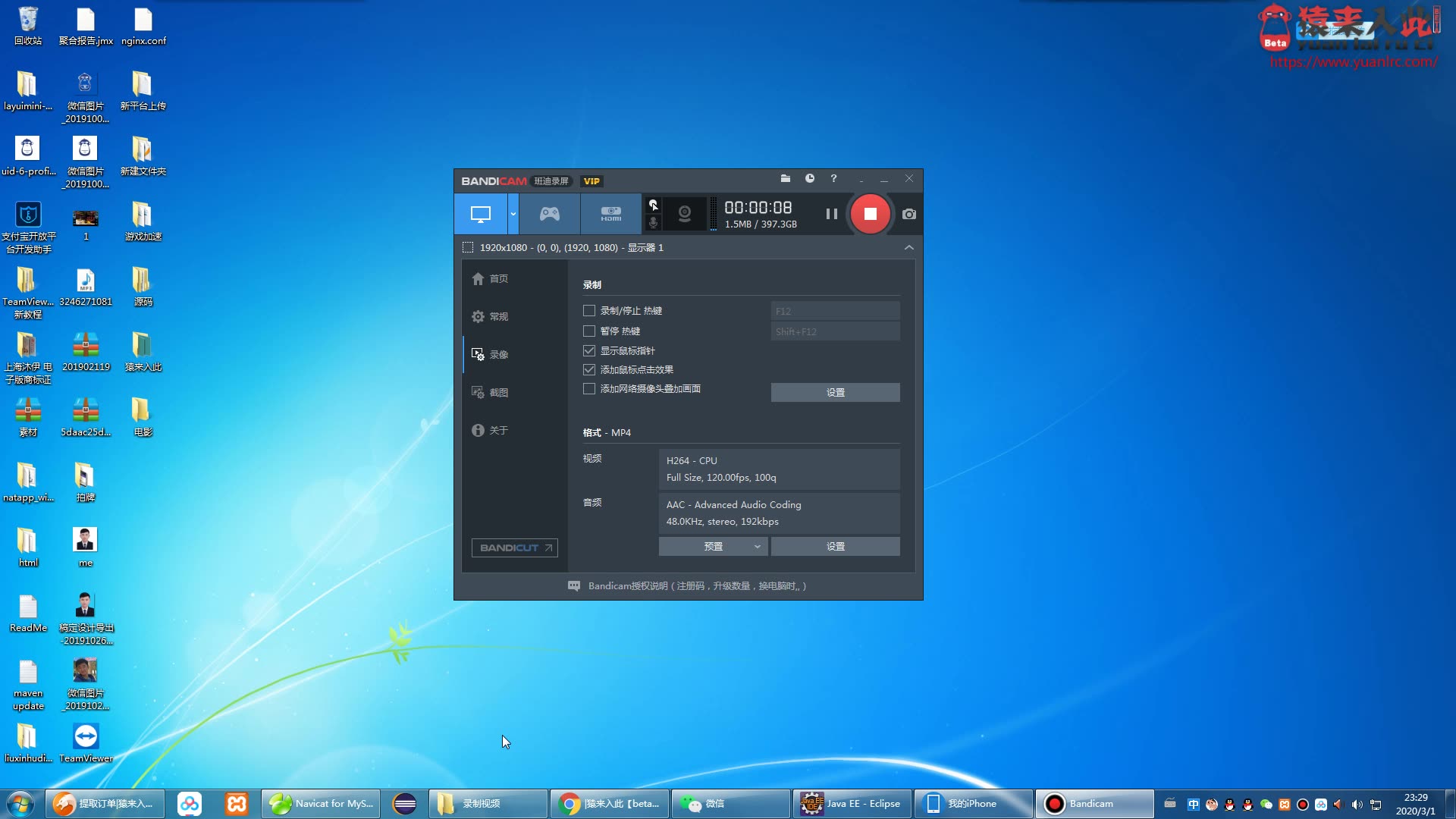Switch to 微信 WeChat taskbar item
This screenshot has width=1456, height=819.
coord(730,803)
